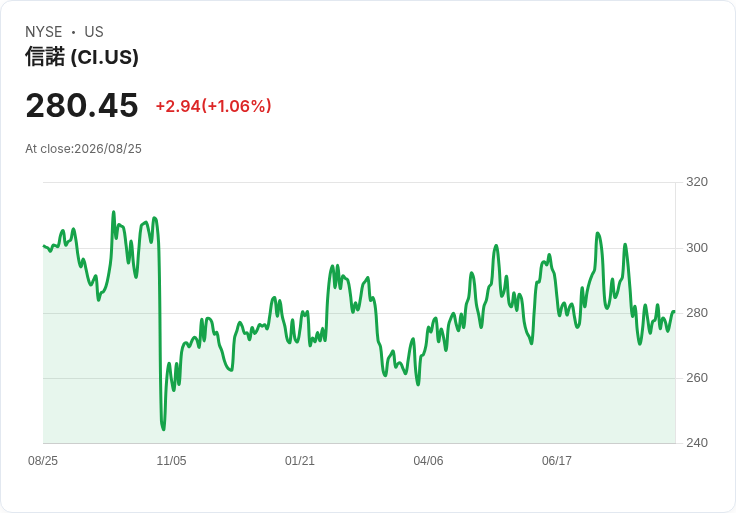Select the 01/21 x-axis date label
736x513 pixels.
(299, 461)
